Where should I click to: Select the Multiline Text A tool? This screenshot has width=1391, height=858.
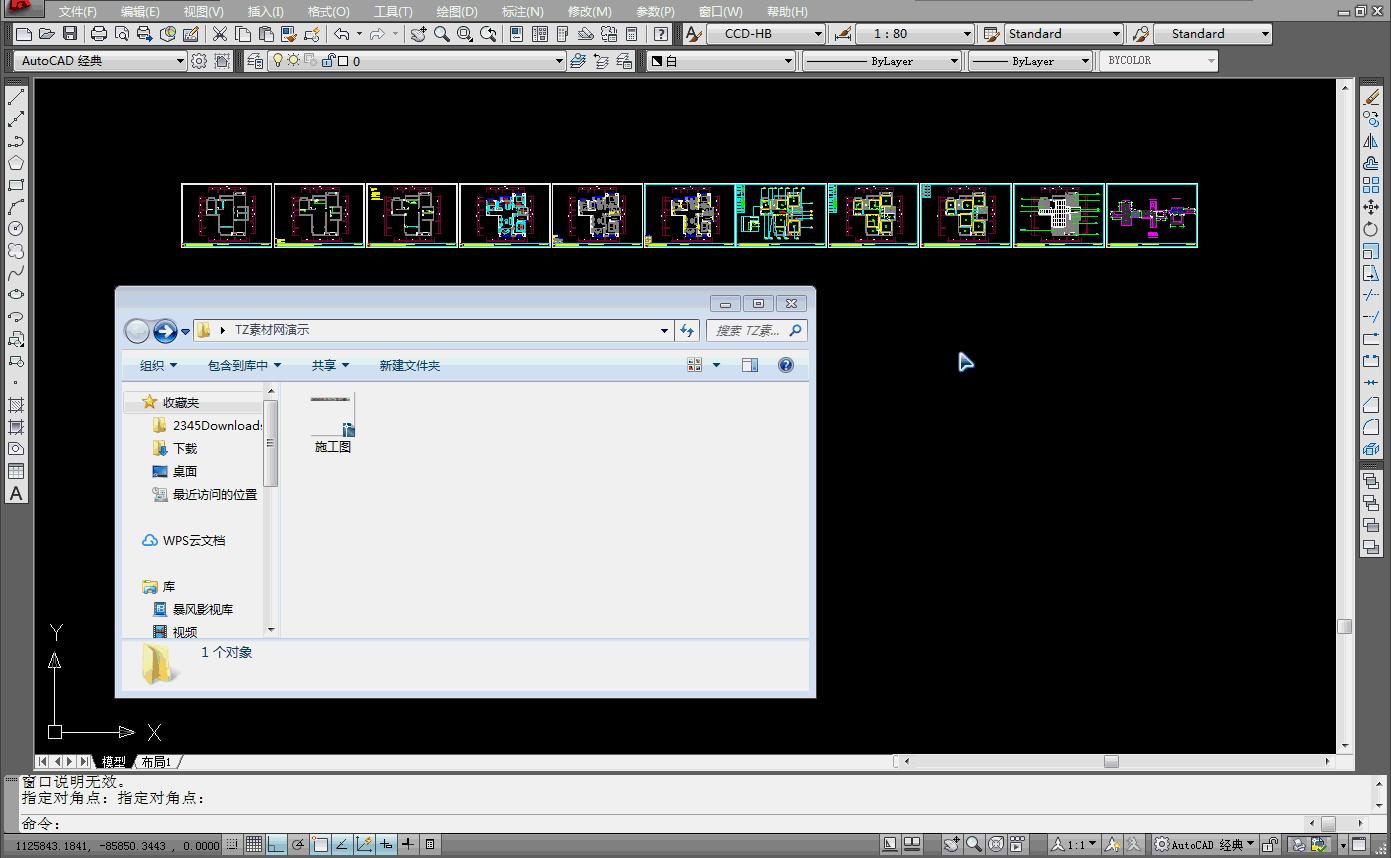click(x=16, y=494)
